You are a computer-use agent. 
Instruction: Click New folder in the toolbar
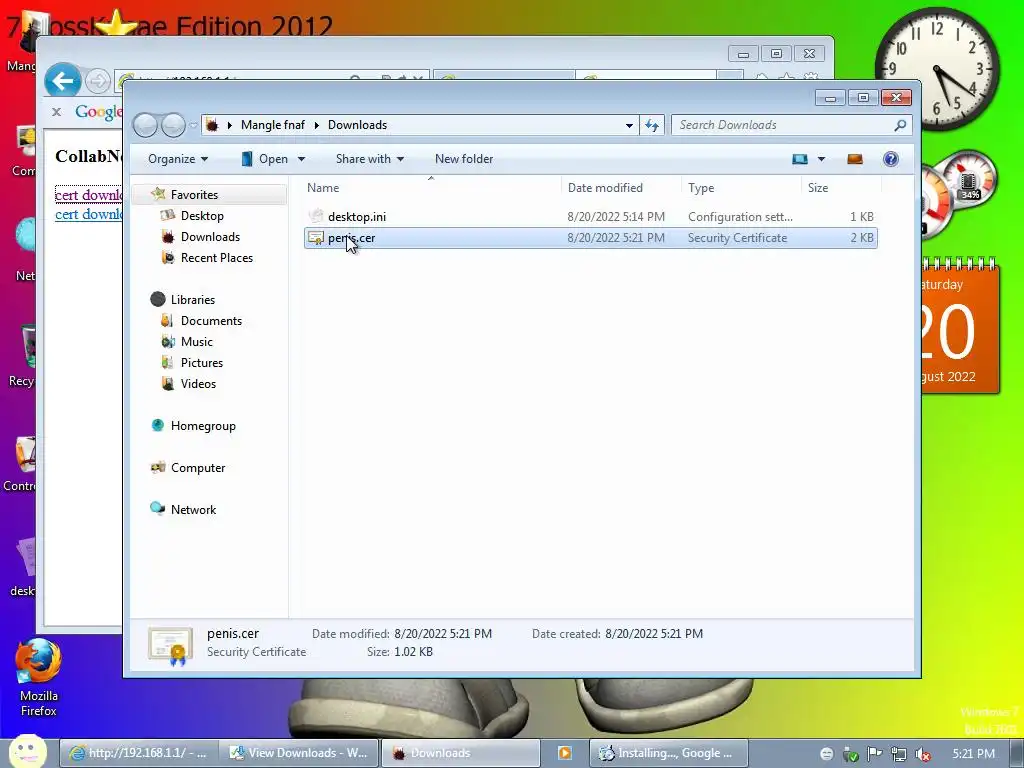[464, 159]
